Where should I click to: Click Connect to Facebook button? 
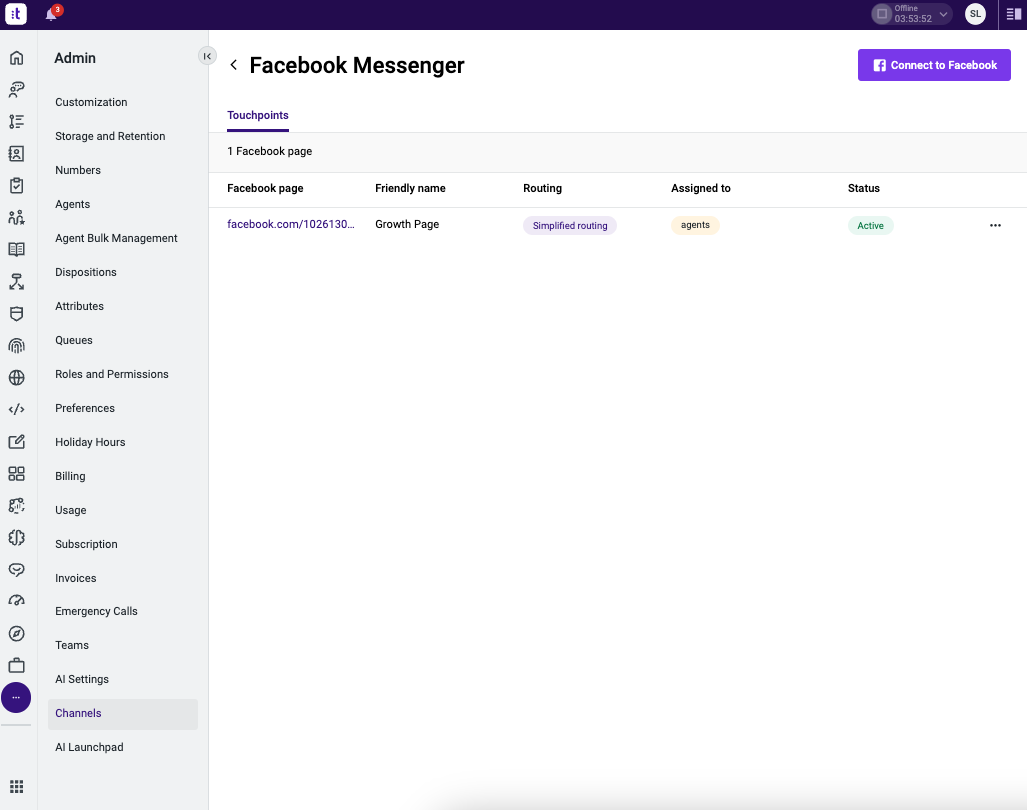934,65
